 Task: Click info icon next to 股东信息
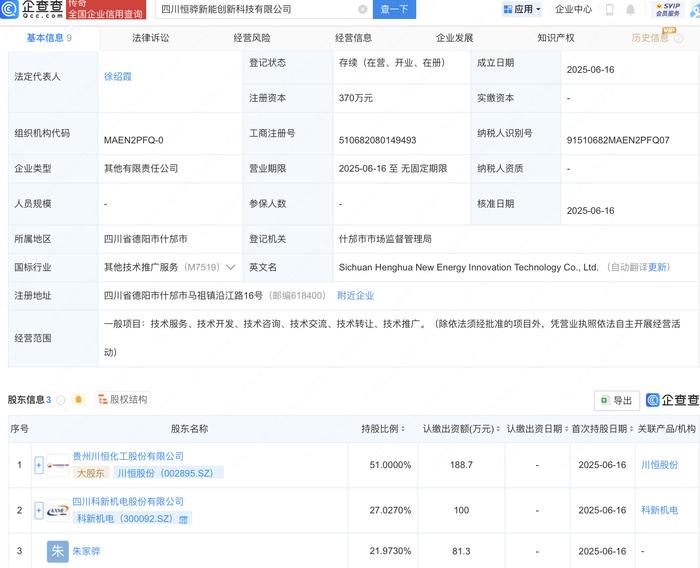(x=61, y=400)
